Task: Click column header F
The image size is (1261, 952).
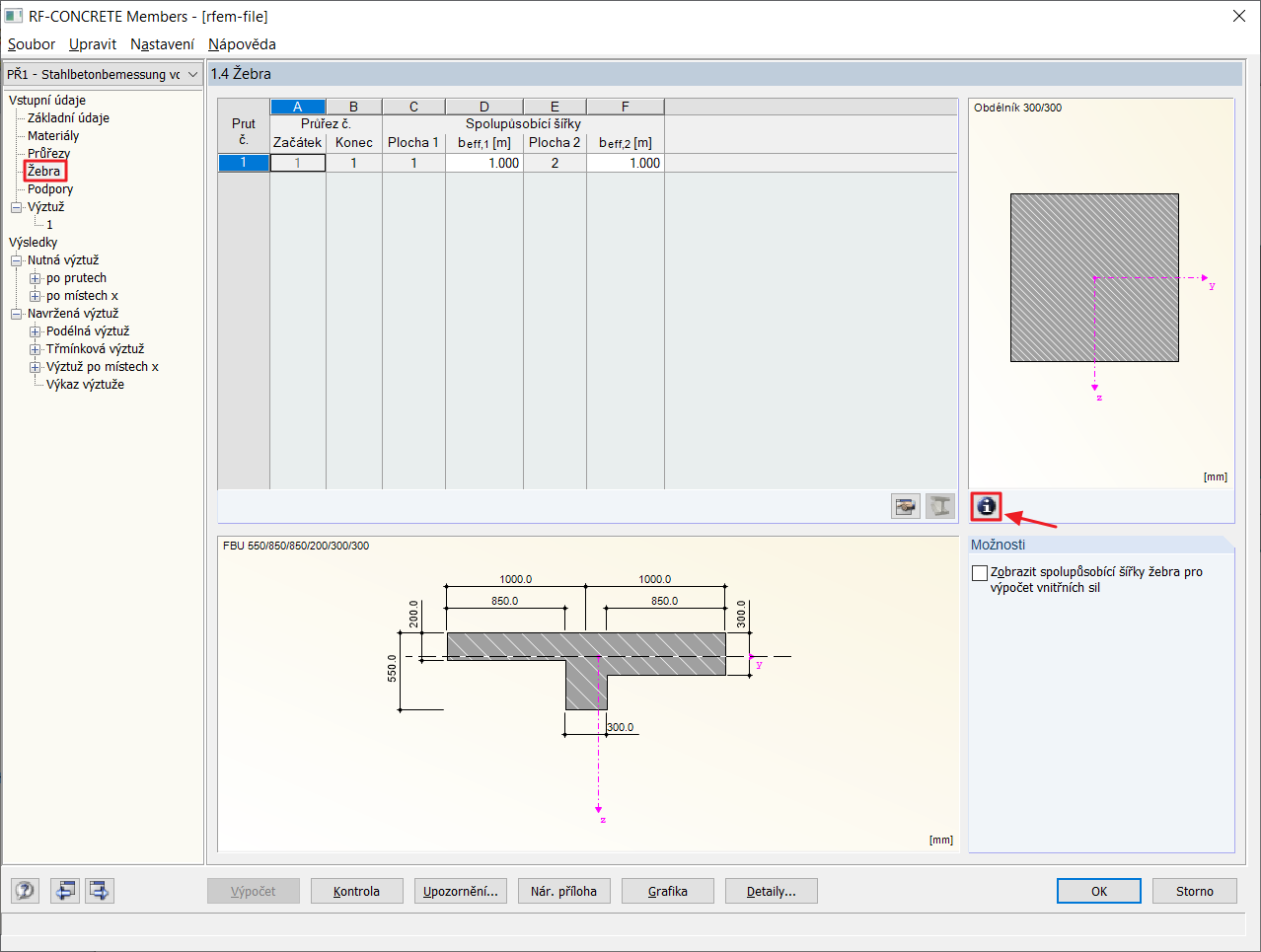Action: coord(626,107)
